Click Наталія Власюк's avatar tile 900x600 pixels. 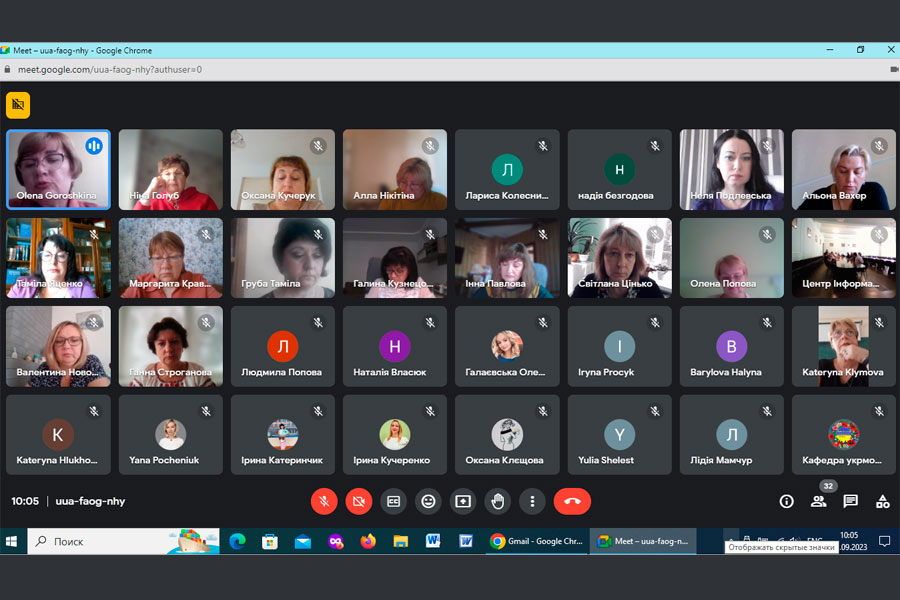click(395, 346)
